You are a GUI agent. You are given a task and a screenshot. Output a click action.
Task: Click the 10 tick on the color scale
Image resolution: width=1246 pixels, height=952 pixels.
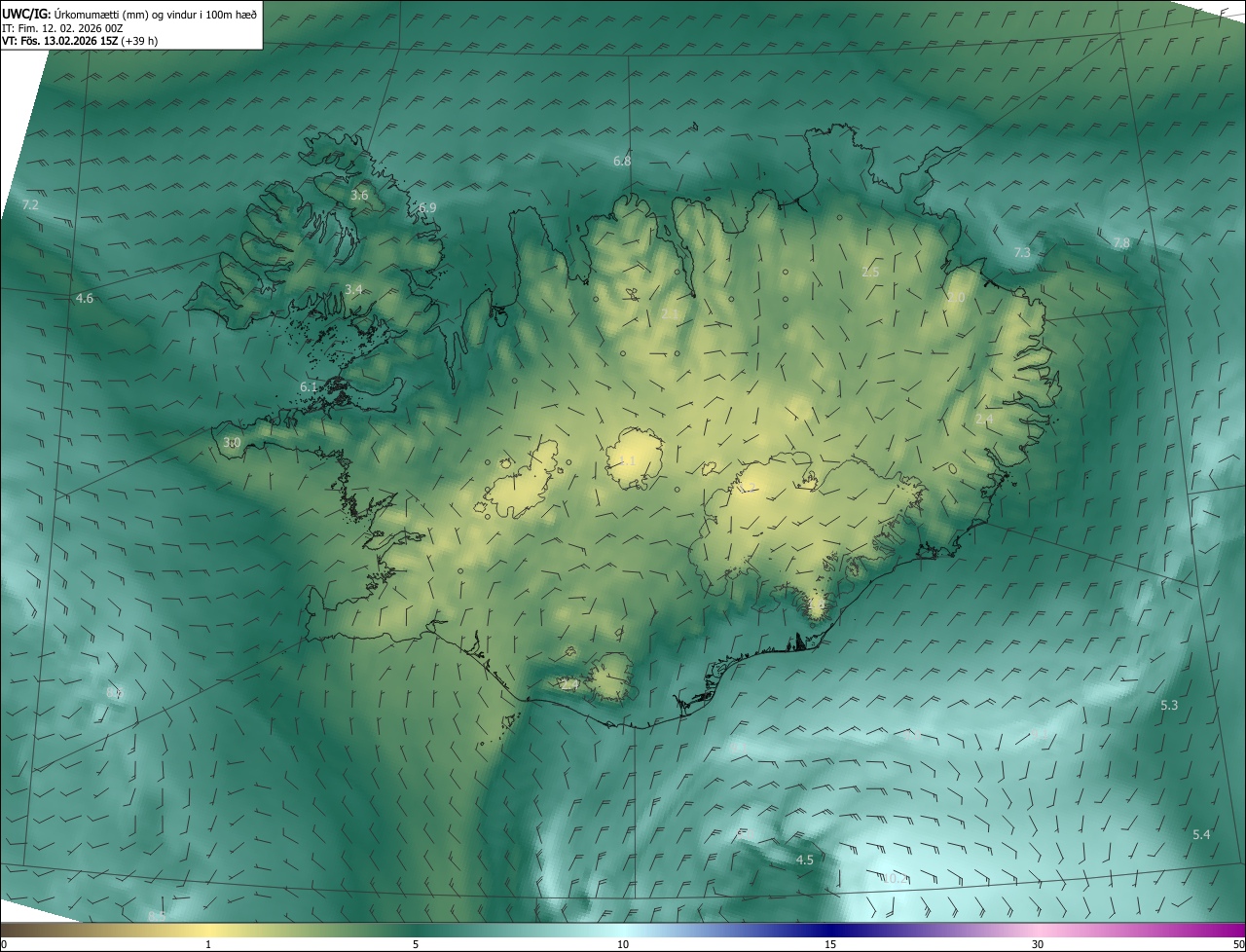click(x=623, y=944)
